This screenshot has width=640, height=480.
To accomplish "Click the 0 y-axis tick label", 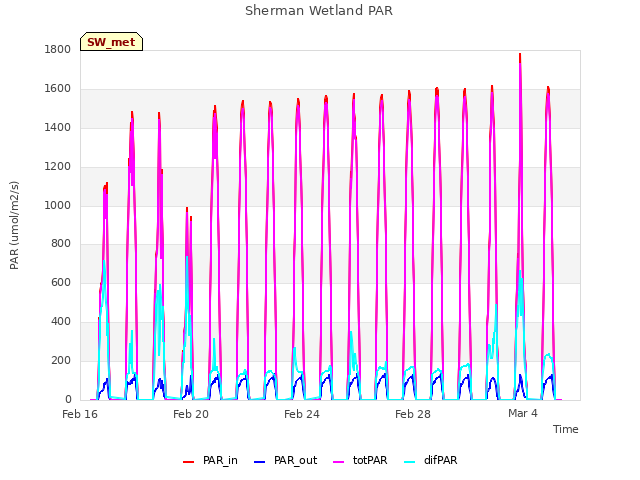I will 68,399.
